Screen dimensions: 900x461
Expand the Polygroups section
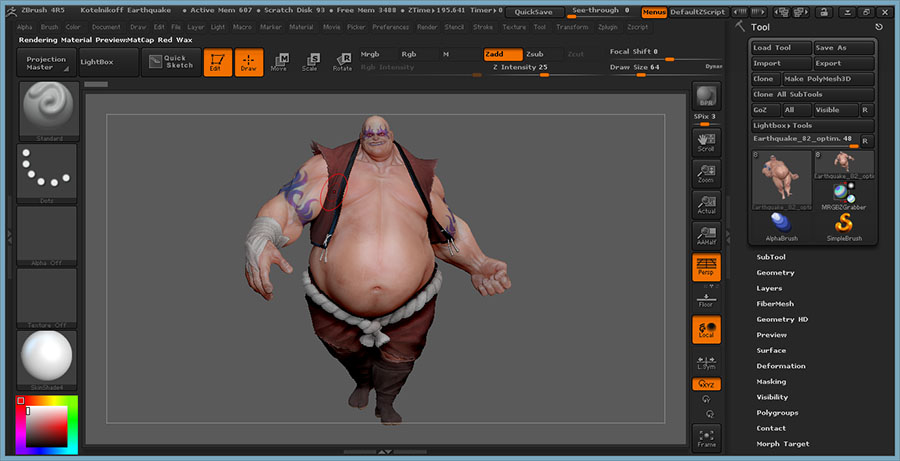(x=777, y=412)
